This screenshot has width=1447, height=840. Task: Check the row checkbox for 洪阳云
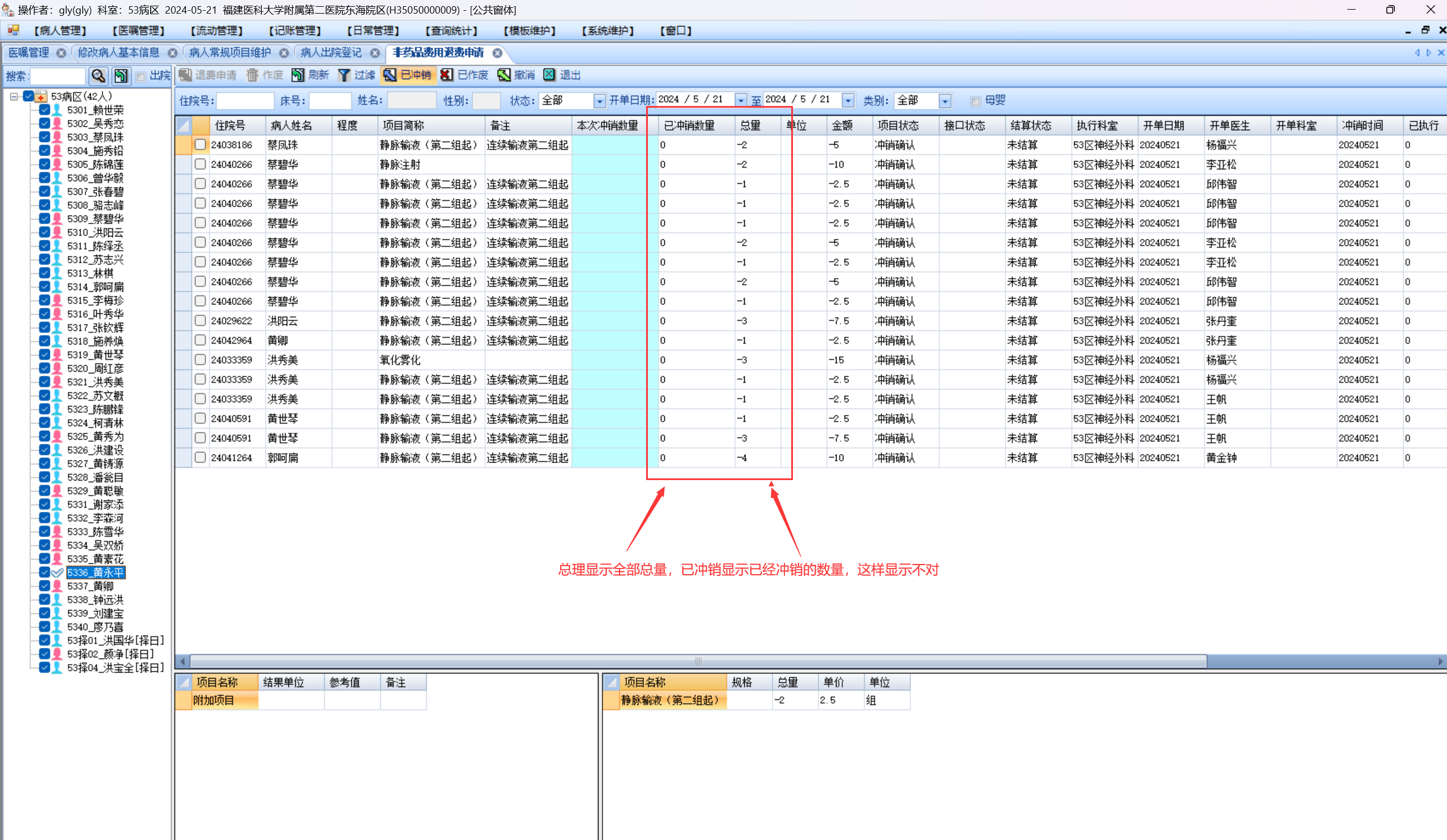(200, 320)
